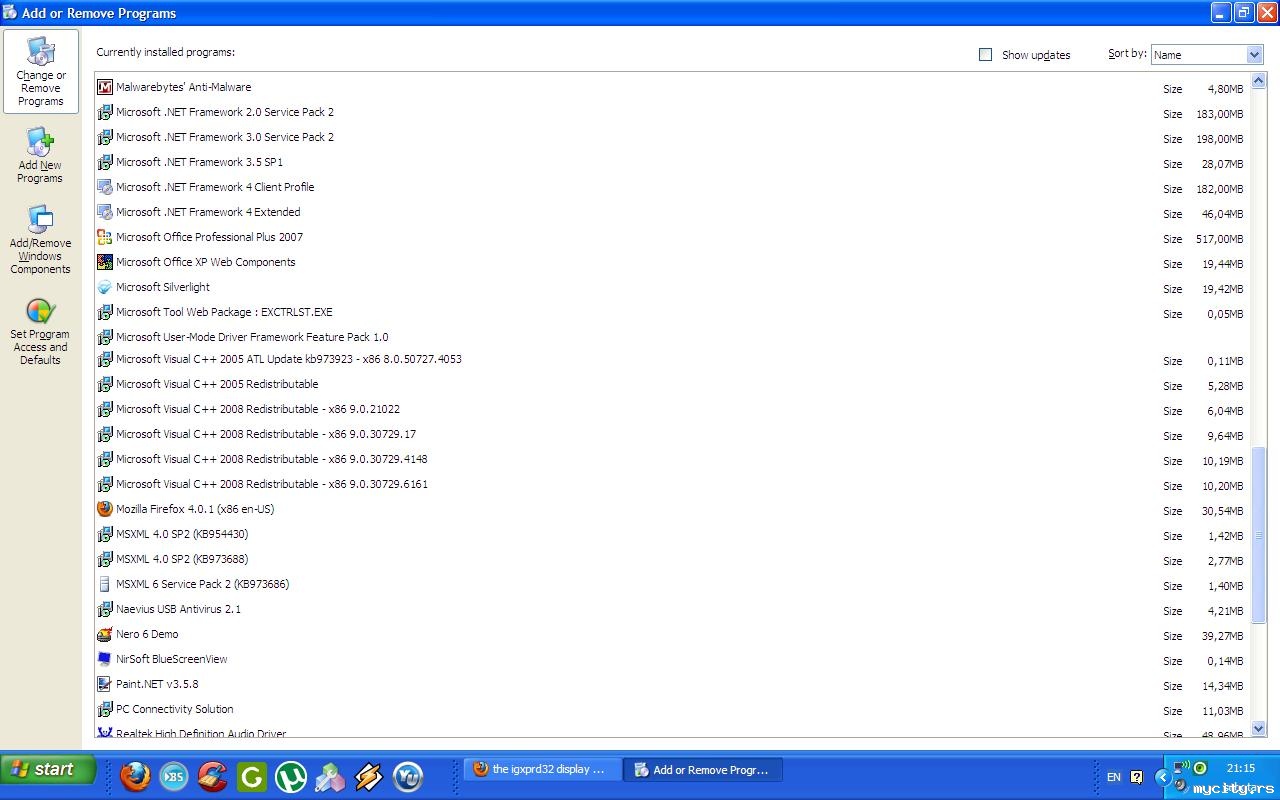The image size is (1280, 800).
Task: Launch Firefox from the Quick Launch bar
Action: click(x=135, y=776)
